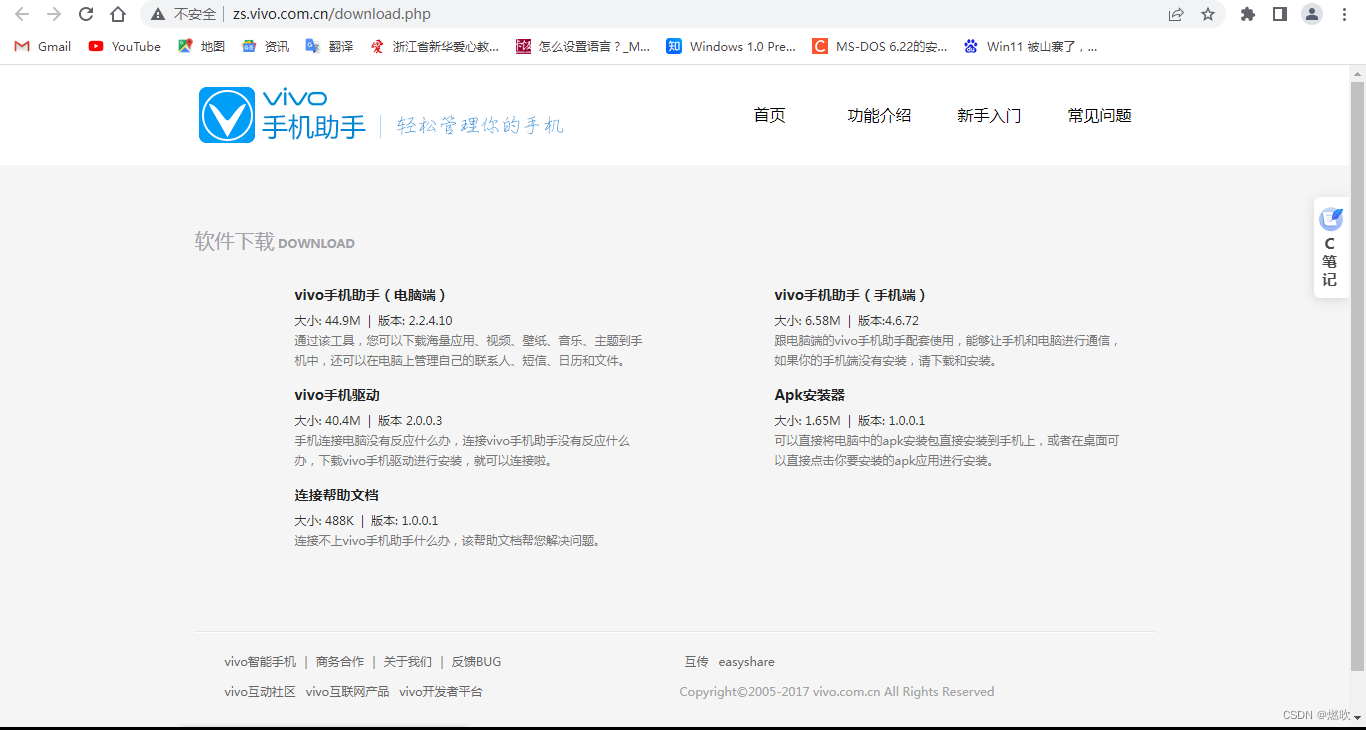Open the YouTube bookmark
This screenshot has height=730, width=1366.
coord(125,46)
